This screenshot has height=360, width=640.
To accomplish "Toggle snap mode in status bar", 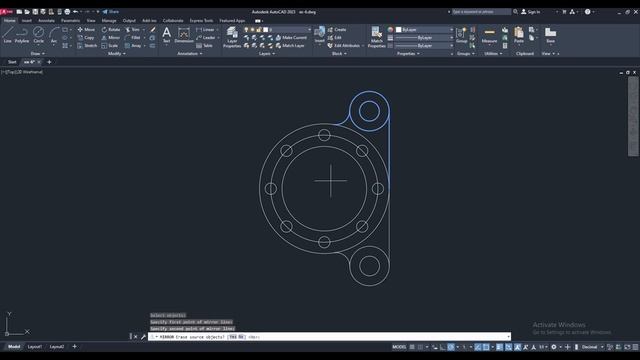I will tap(420, 347).
